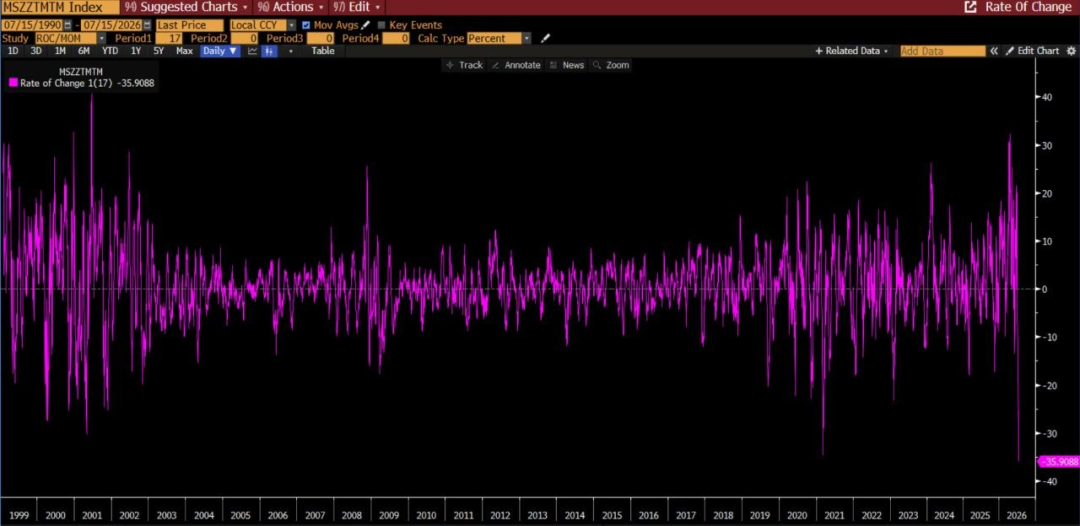Click the magenta legend color swatch
This screenshot has height=526, width=1080.
pos(13,83)
